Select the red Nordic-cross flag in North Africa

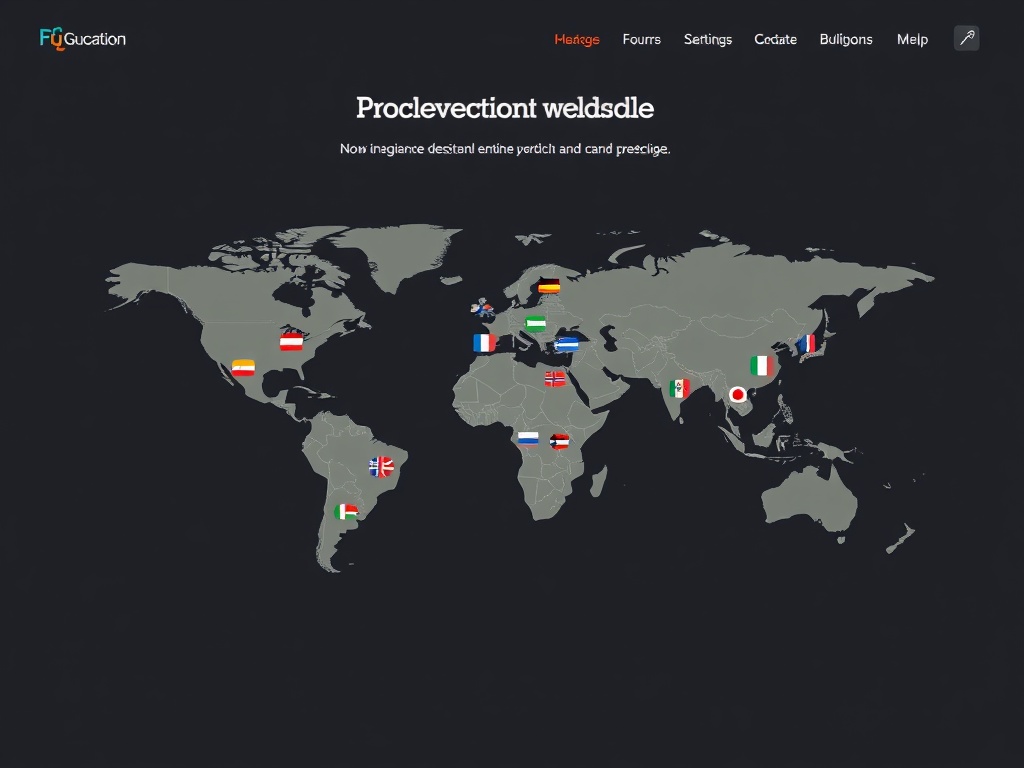pyautogui.click(x=555, y=379)
